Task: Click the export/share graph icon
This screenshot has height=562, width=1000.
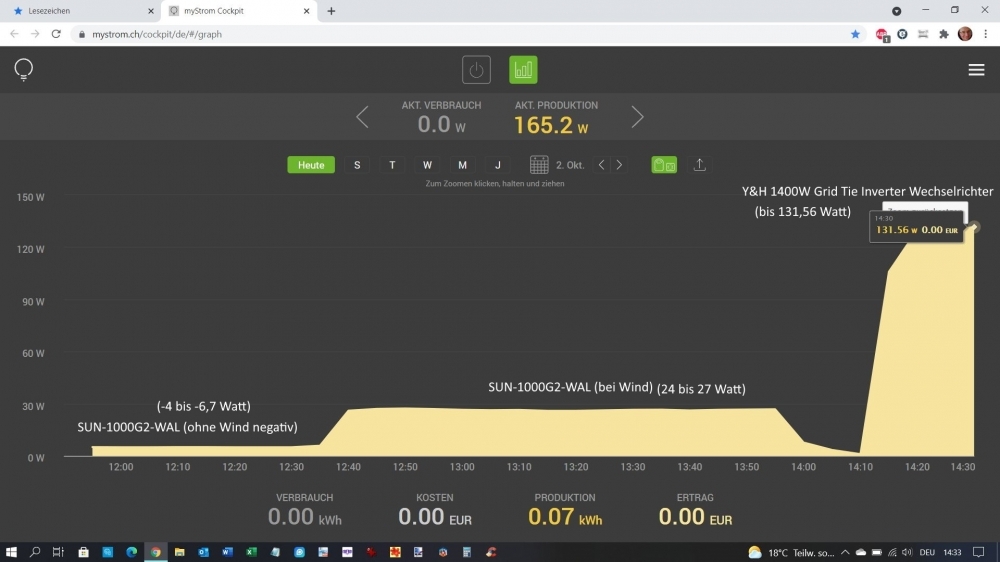Action: click(x=700, y=165)
